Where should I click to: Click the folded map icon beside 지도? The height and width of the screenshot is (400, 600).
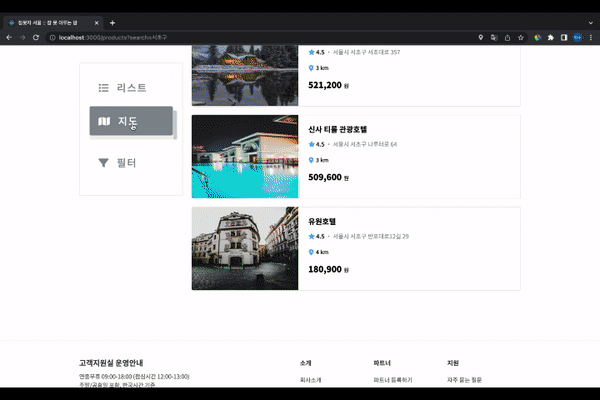pos(104,121)
